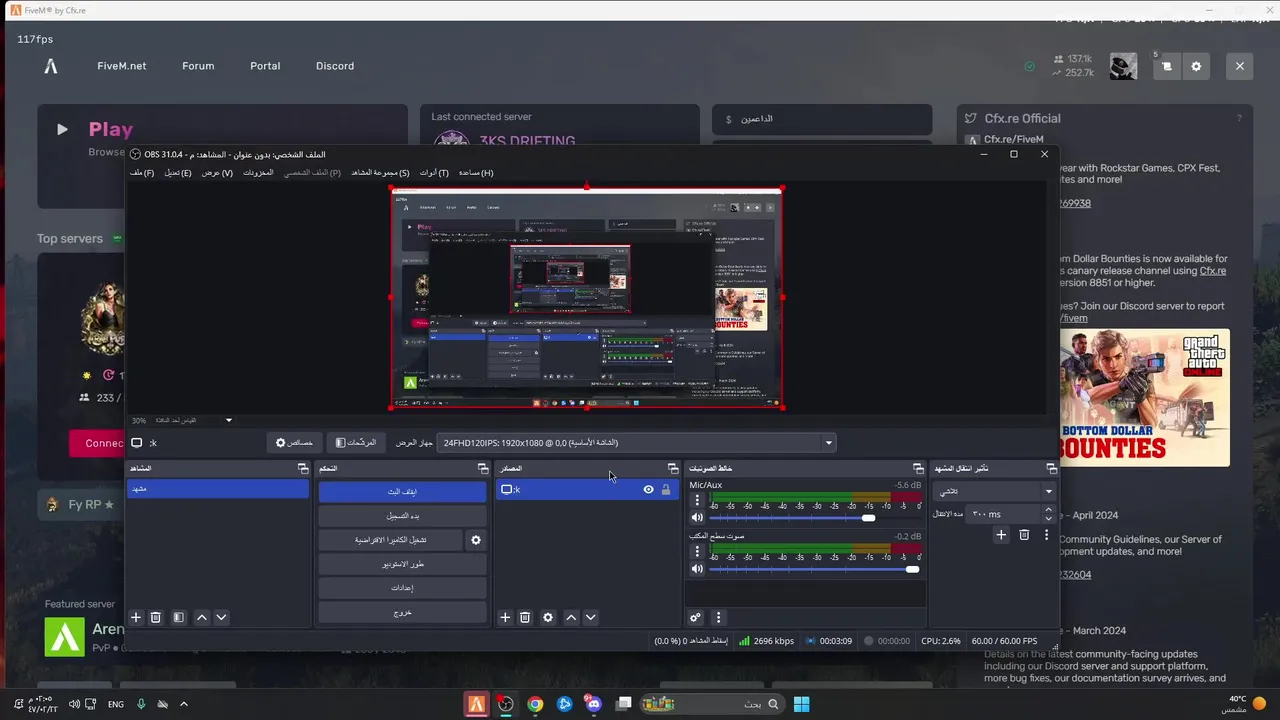This screenshot has height=720, width=1280.
Task: Open audio mixer three-dot menu at the bottom
Action: click(718, 618)
